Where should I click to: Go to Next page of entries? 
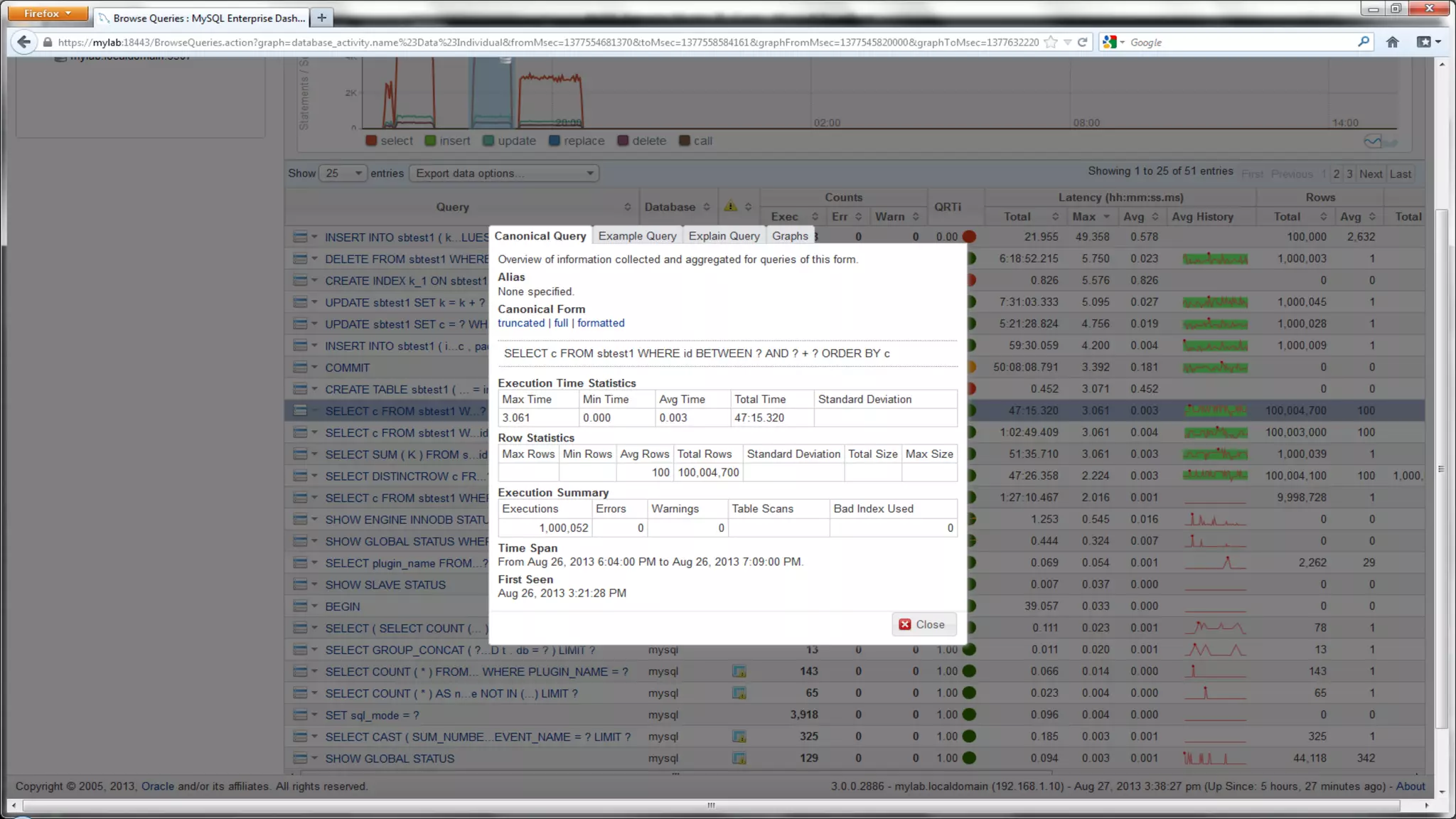pos(1371,174)
